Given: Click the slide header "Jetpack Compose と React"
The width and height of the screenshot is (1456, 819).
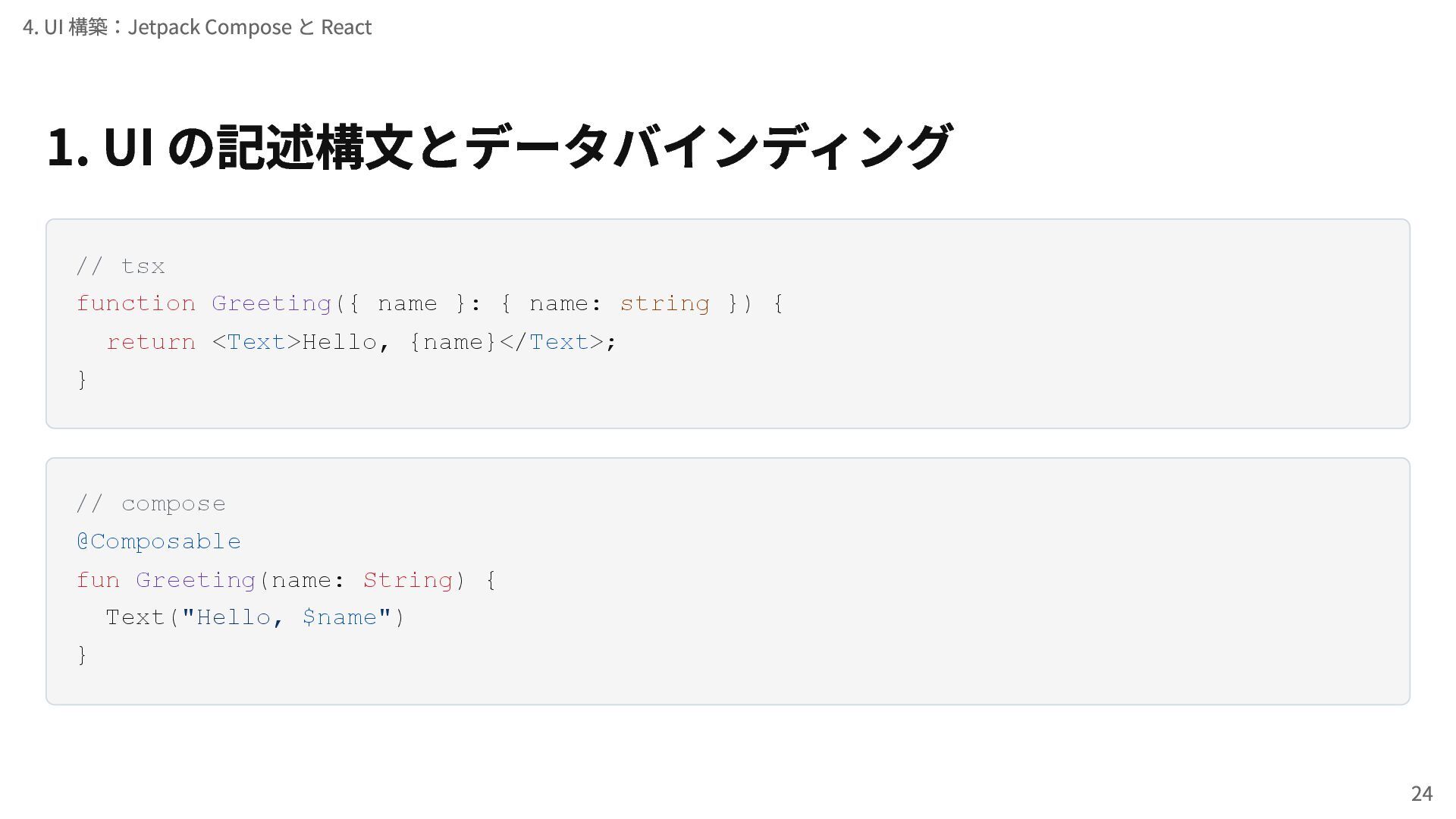Looking at the screenshot, I should point(197,27).
